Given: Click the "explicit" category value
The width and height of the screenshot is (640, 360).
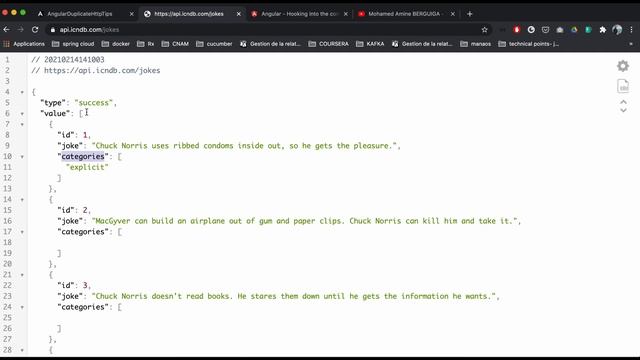Looking at the screenshot, I should [x=87, y=167].
